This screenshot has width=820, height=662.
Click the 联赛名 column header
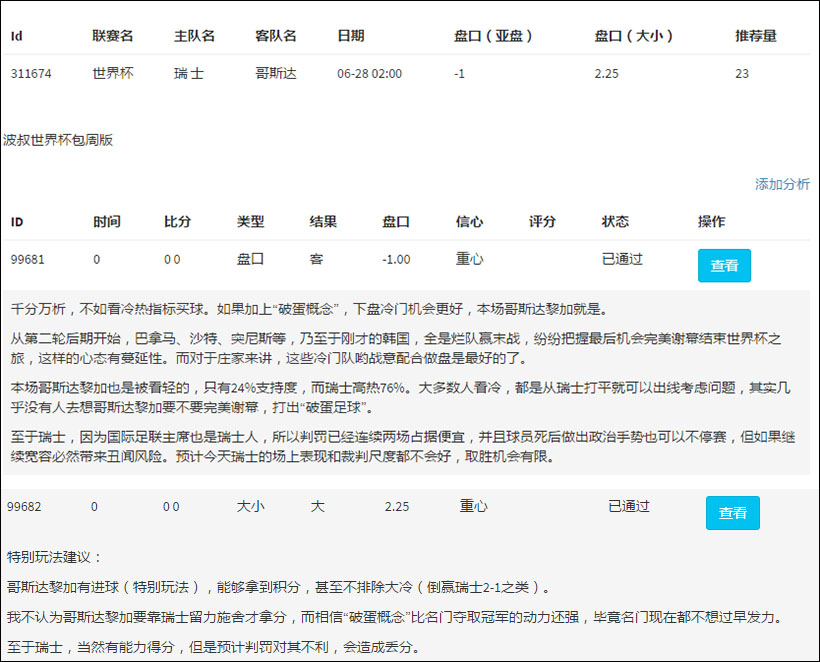[x=113, y=36]
